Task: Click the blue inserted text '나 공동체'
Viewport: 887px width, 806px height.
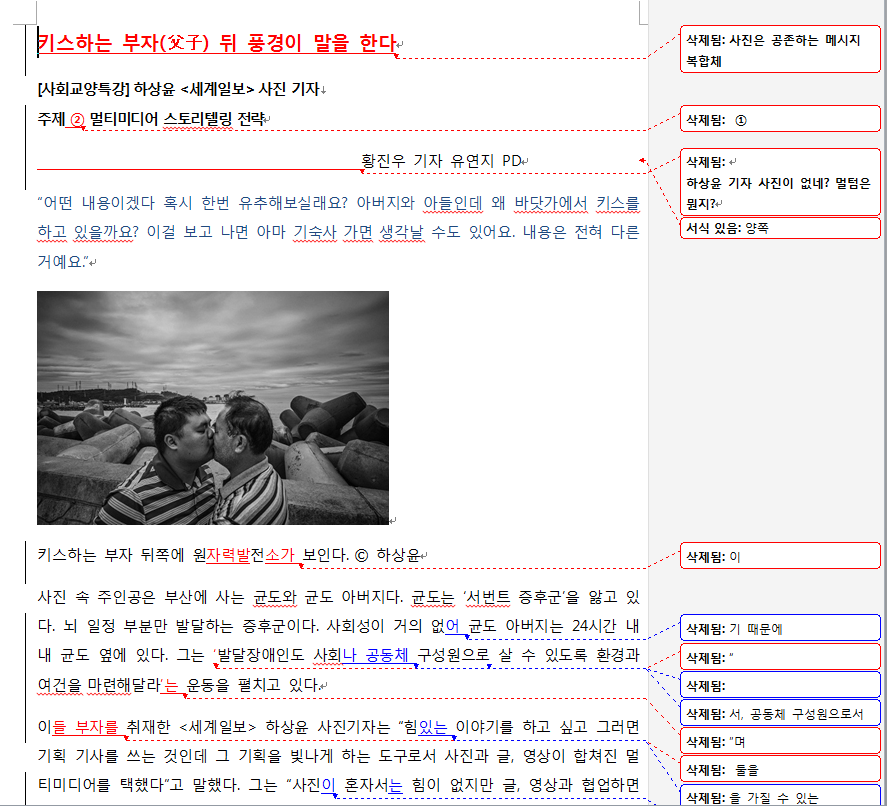Action: [x=375, y=655]
